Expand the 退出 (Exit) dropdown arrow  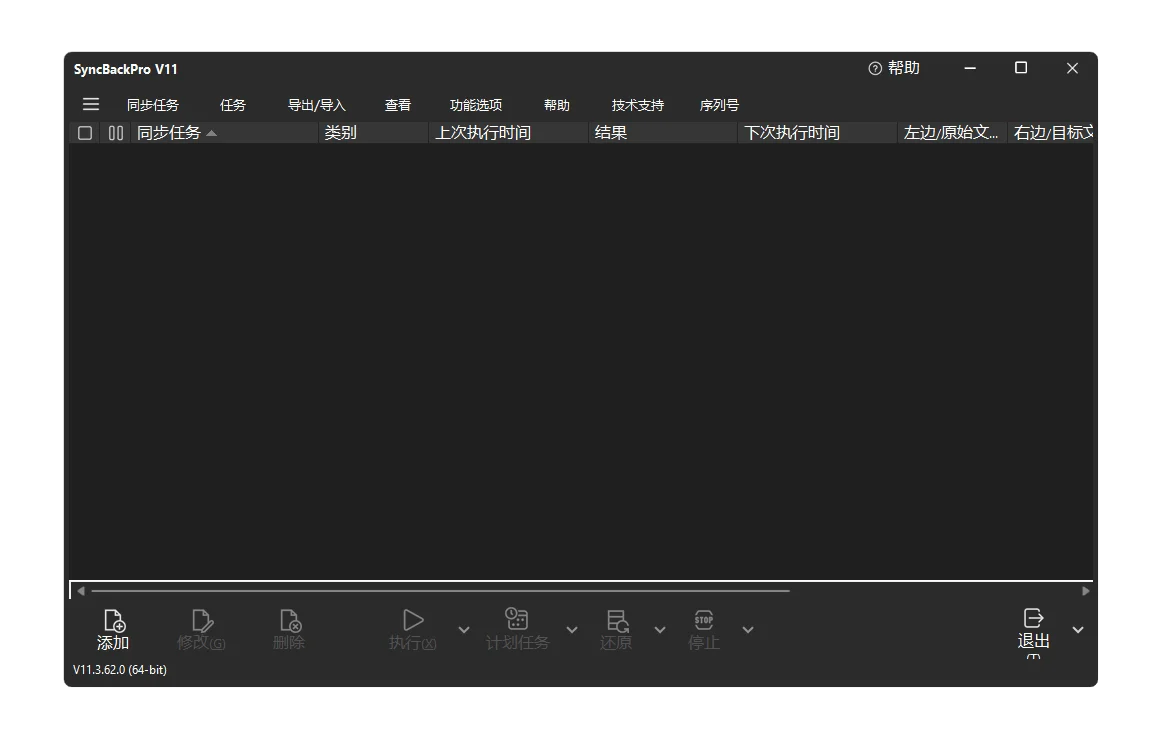click(1078, 630)
